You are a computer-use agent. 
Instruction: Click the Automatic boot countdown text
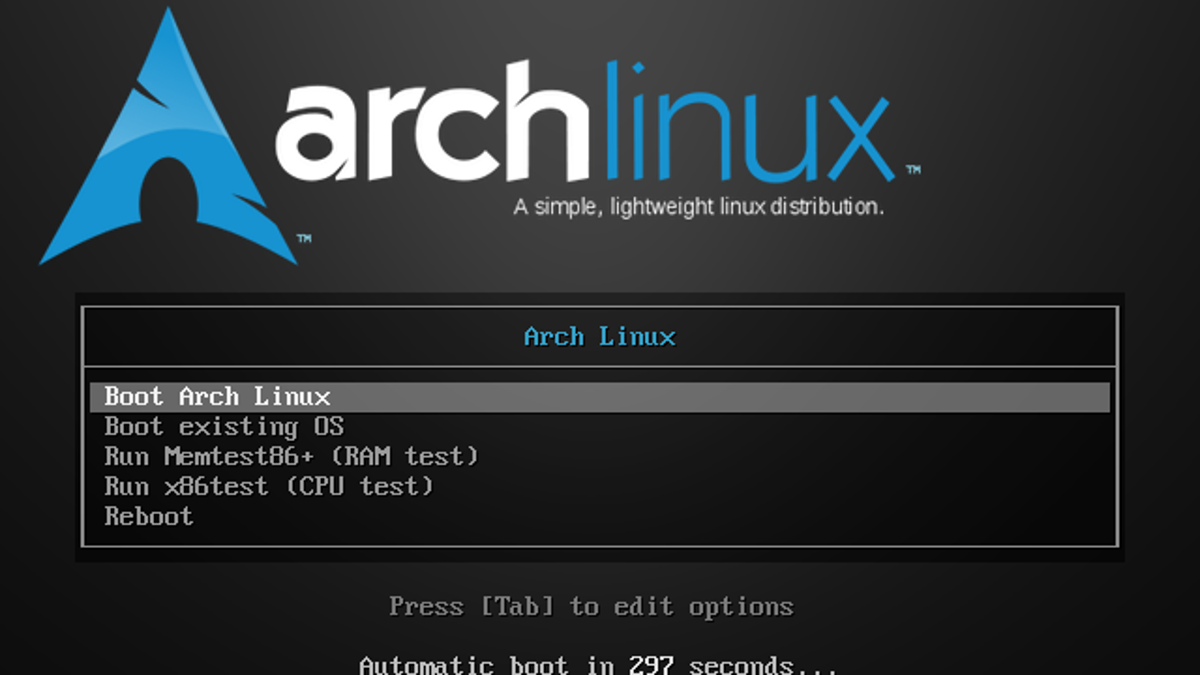(598, 665)
